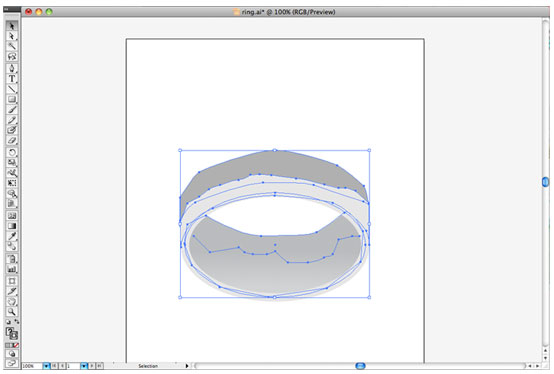Select the Eraser tool
Image resolution: width=554 pixels, height=374 pixels.
[12, 141]
